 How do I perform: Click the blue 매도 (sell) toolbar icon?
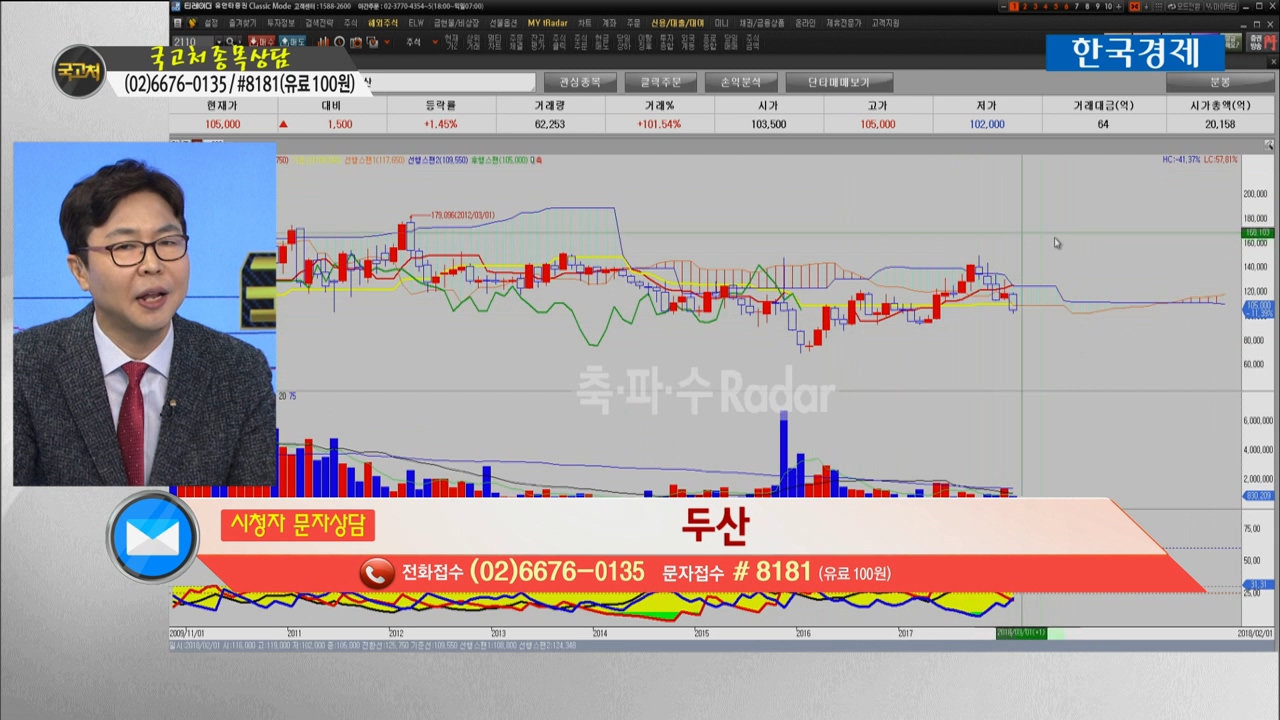pyautogui.click(x=292, y=42)
